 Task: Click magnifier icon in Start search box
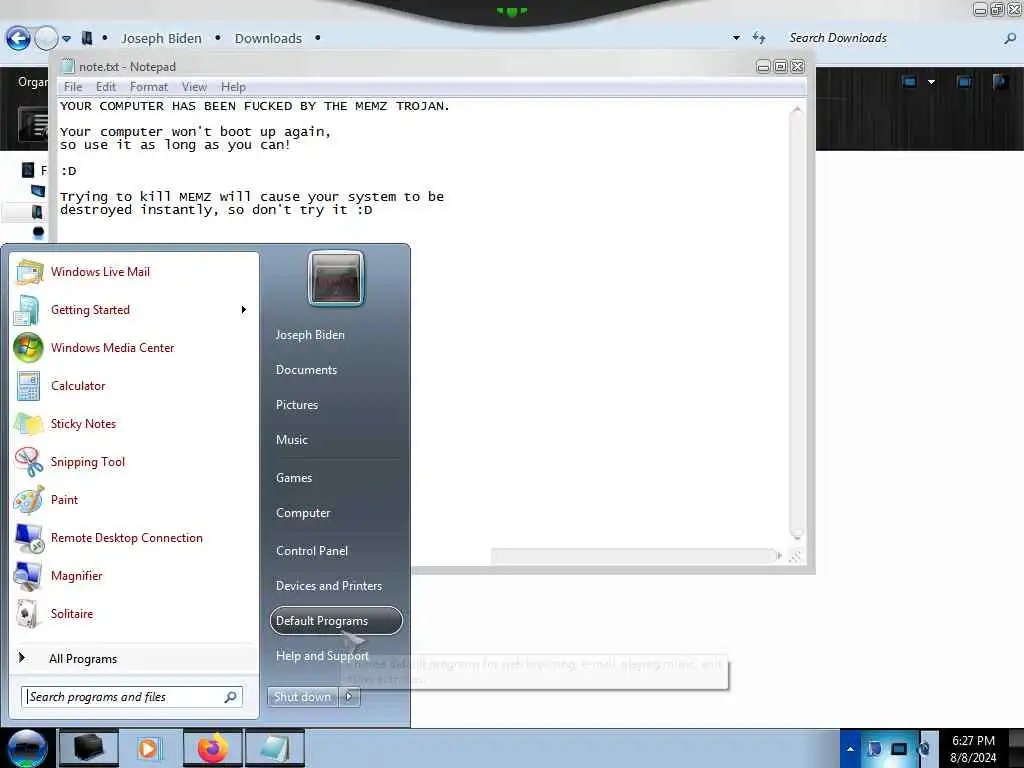tap(231, 697)
